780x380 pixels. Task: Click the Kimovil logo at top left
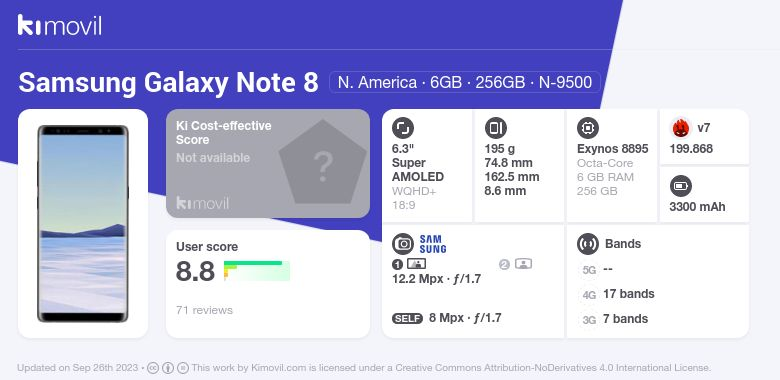click(59, 25)
